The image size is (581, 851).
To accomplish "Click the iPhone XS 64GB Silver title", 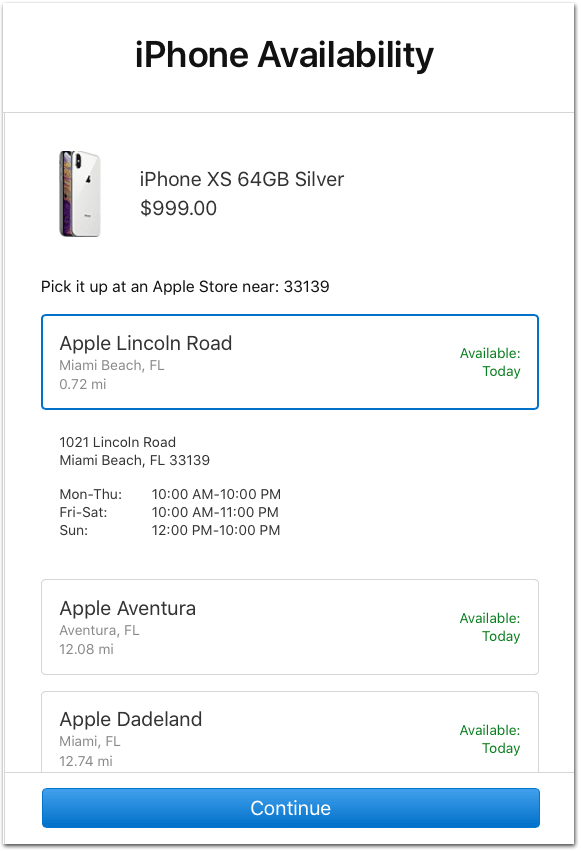I will (x=241, y=179).
